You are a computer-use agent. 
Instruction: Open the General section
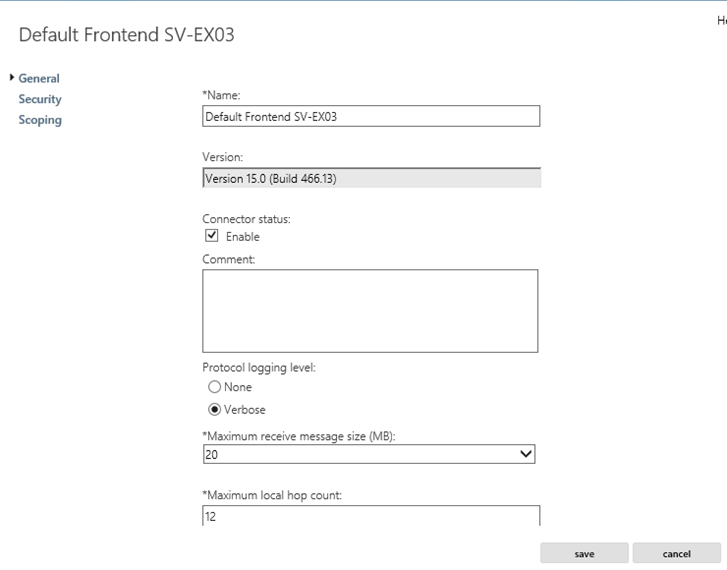[x=39, y=78]
